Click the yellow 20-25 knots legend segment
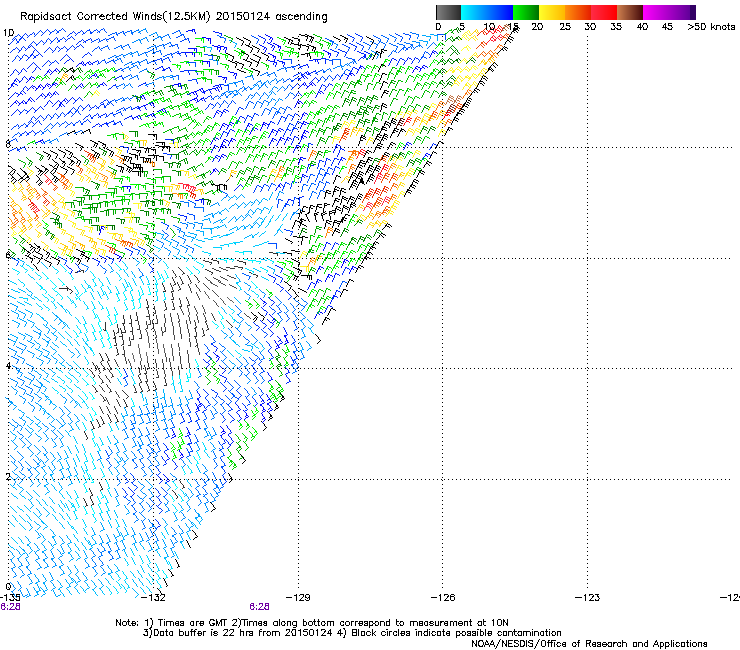740x650 pixels. click(552, 12)
